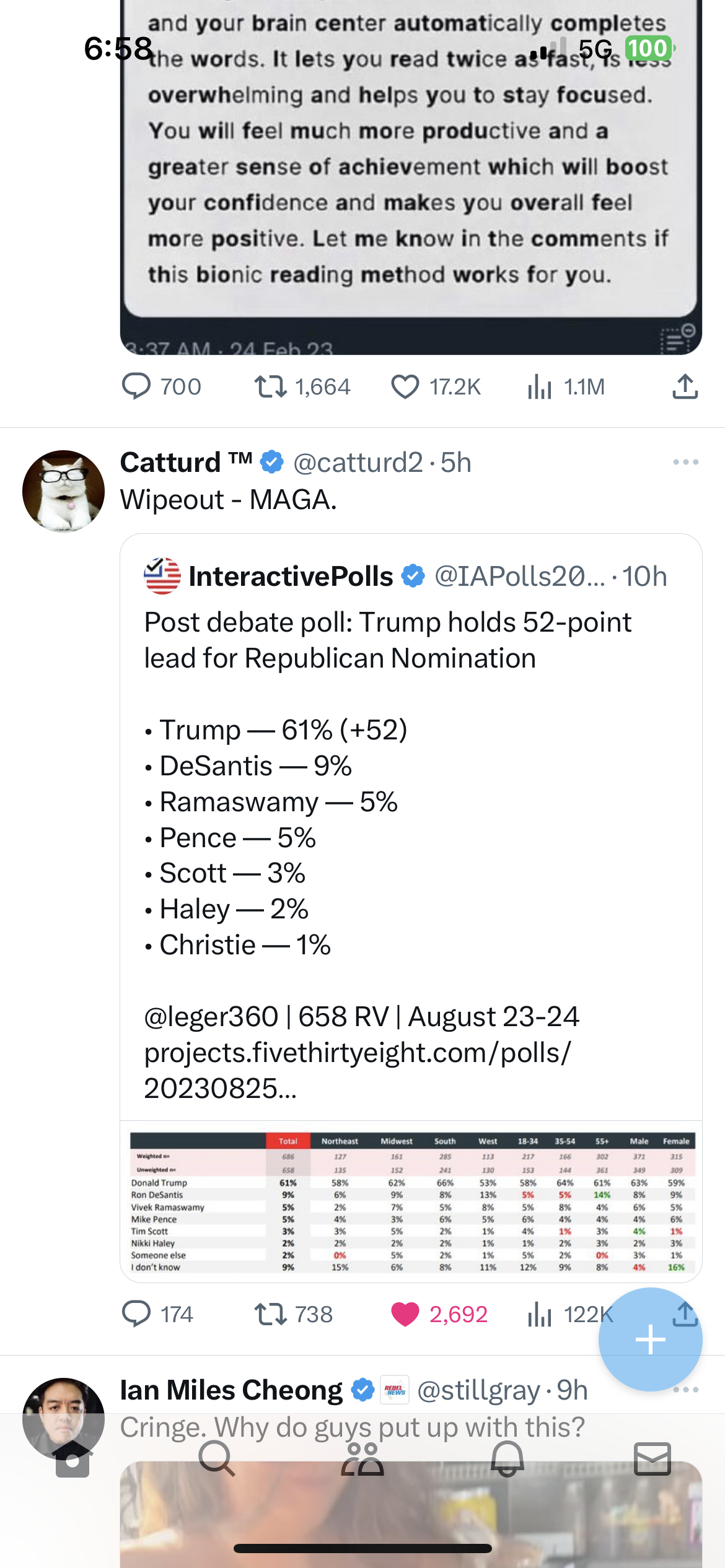Open the InteractivePolls quoted account
The width and height of the screenshot is (725, 1568).
point(290,577)
